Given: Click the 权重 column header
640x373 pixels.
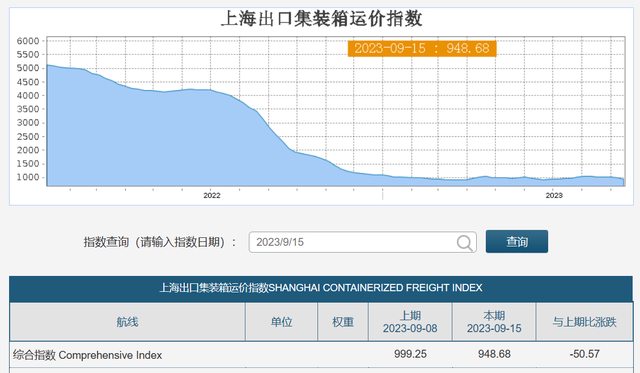Looking at the screenshot, I should pyautogui.click(x=343, y=322).
